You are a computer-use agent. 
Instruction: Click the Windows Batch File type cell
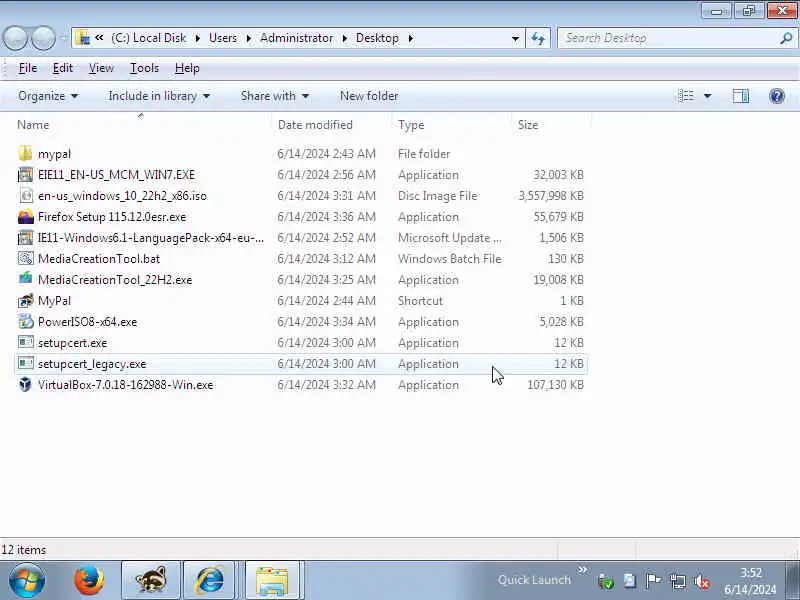point(449,259)
